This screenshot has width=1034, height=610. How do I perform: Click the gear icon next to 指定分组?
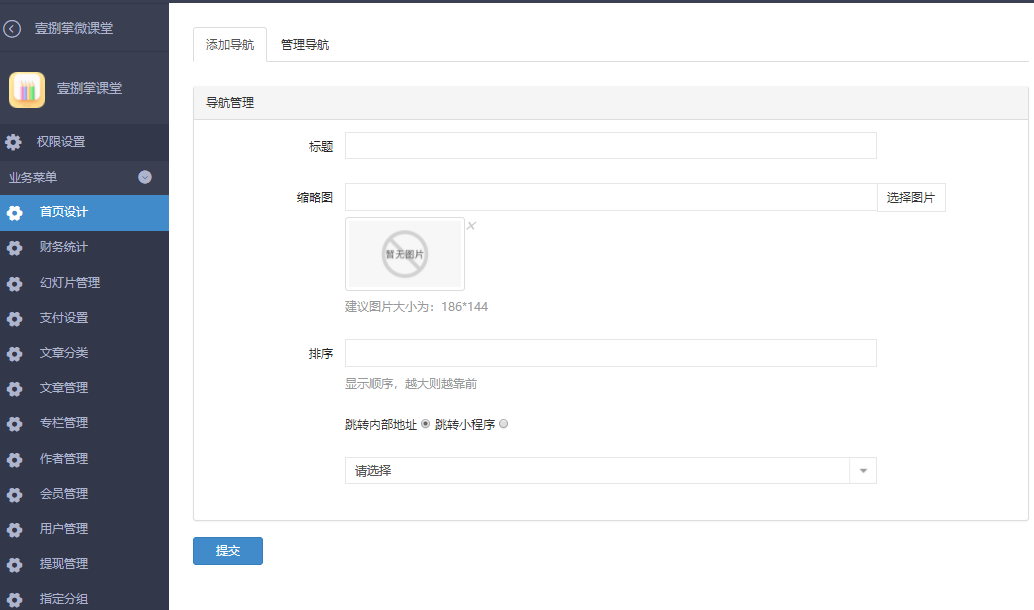click(15, 599)
